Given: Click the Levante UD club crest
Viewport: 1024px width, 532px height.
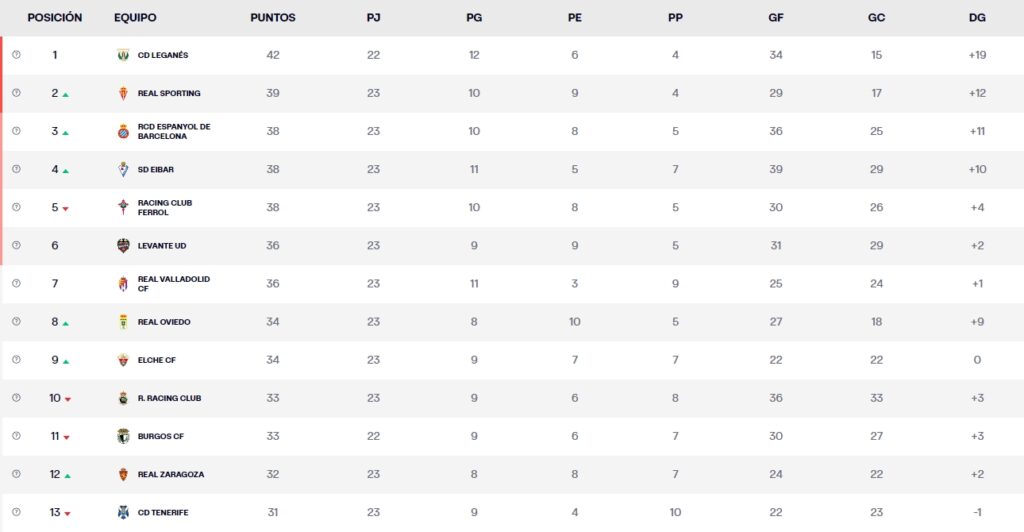Looking at the screenshot, I should pyautogui.click(x=123, y=246).
